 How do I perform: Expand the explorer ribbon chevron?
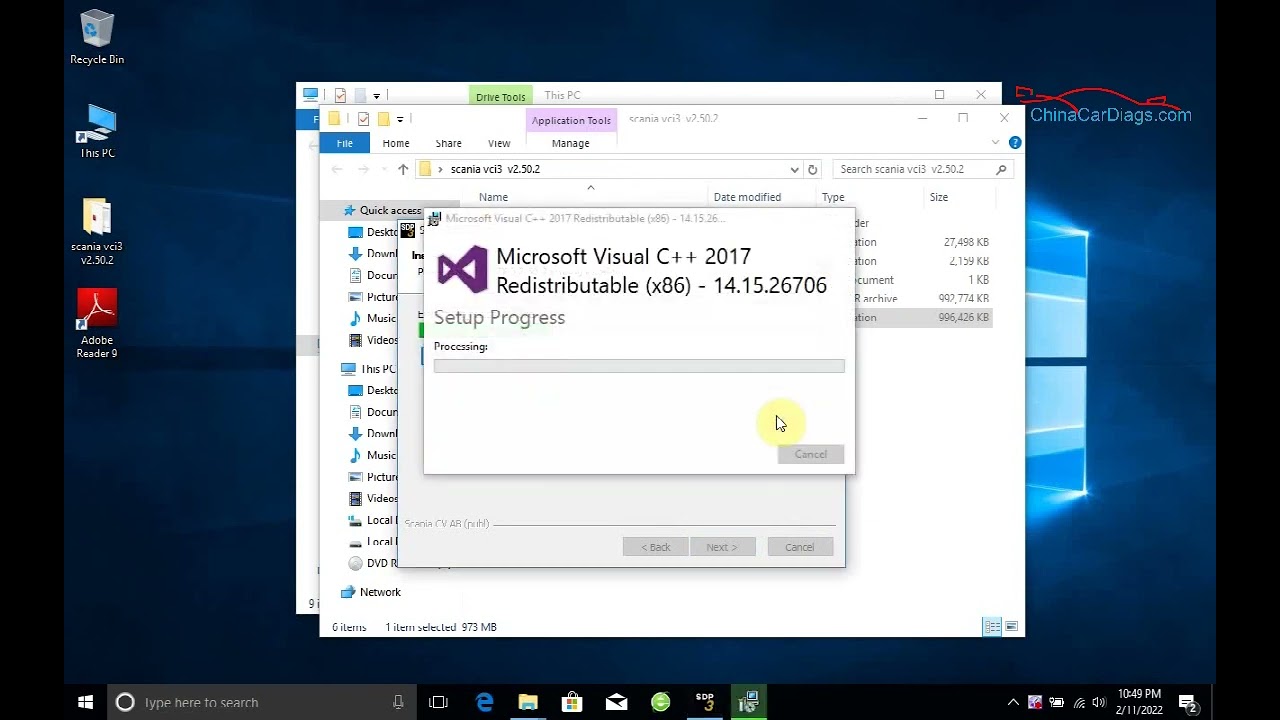tap(995, 143)
